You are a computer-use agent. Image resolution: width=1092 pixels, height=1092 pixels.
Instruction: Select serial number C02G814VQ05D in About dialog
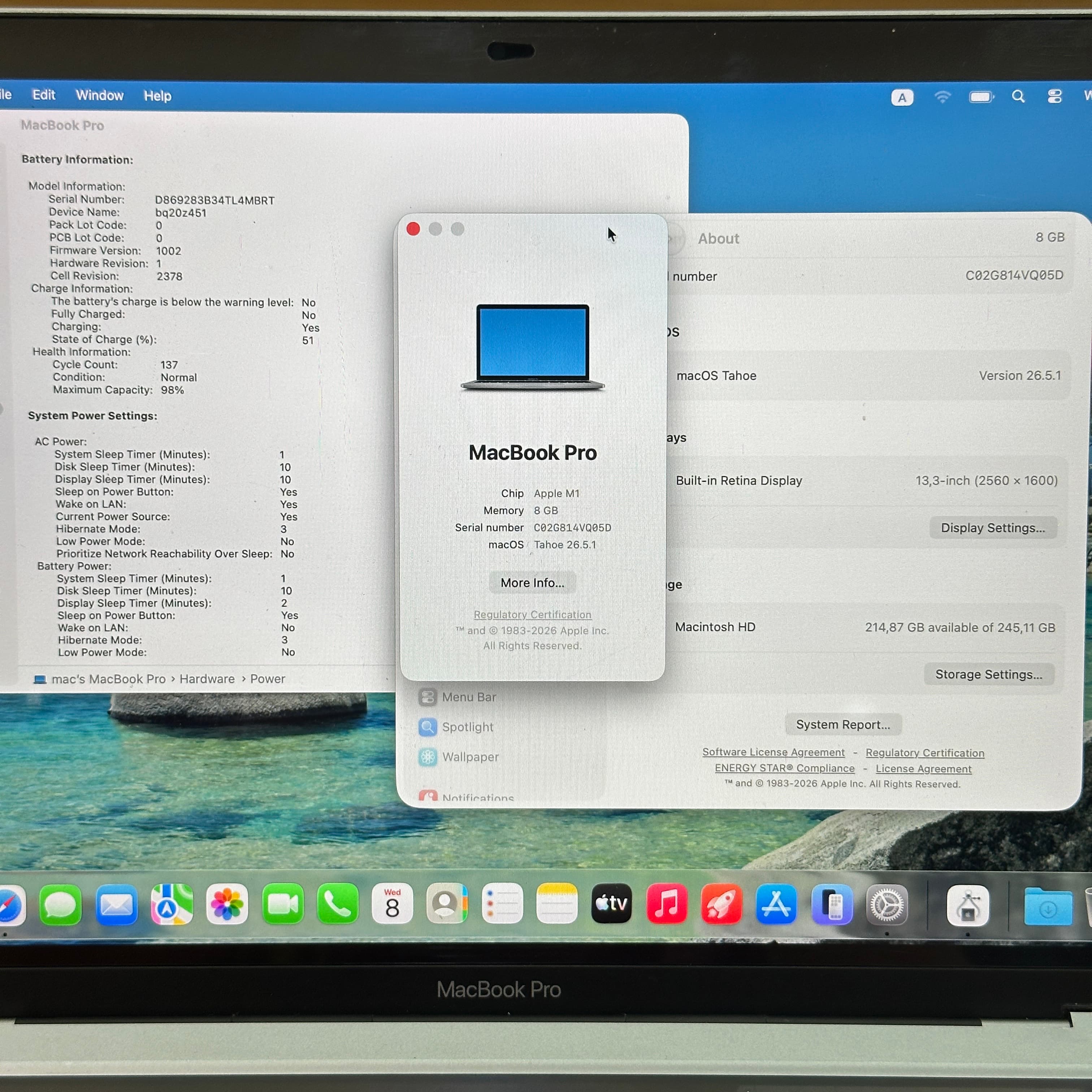(573, 527)
